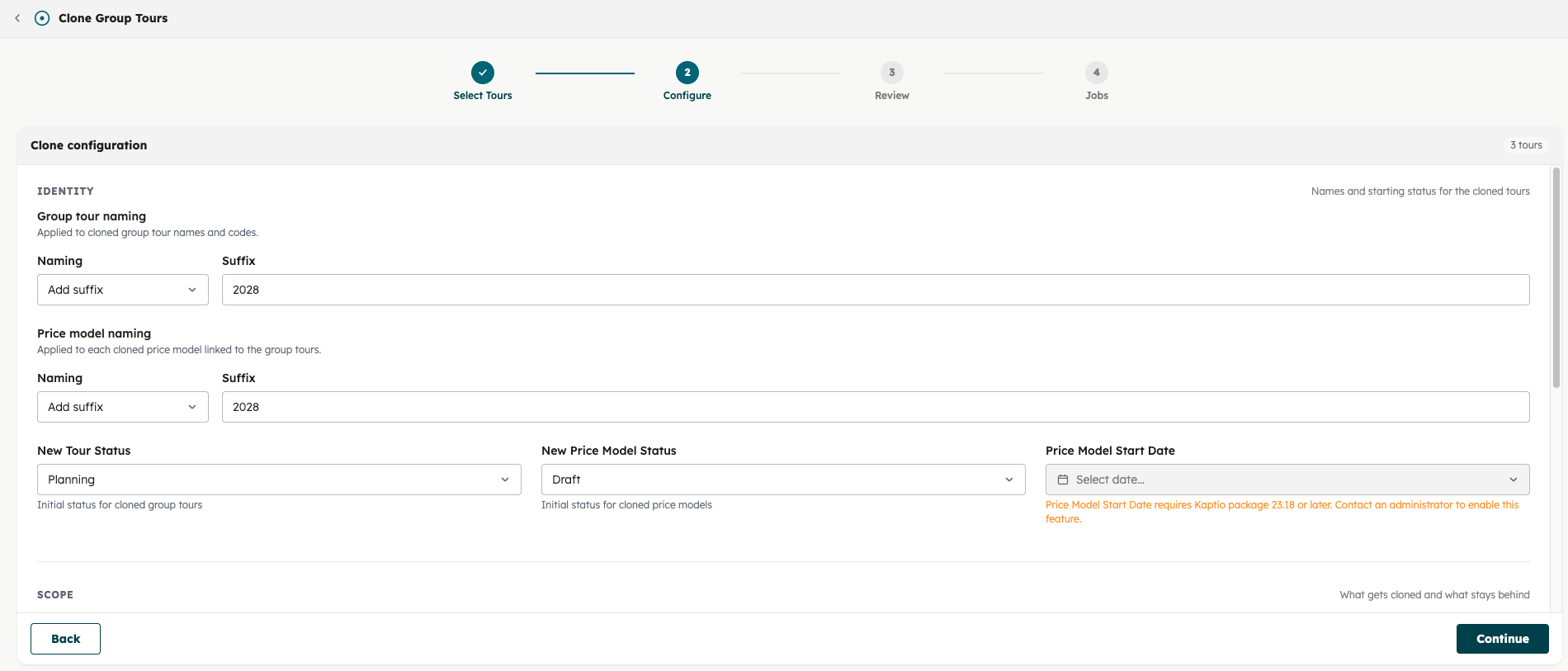The height and width of the screenshot is (671, 1568).
Task: Click 'What gets cloned and what stays behind'
Action: coord(1434,595)
